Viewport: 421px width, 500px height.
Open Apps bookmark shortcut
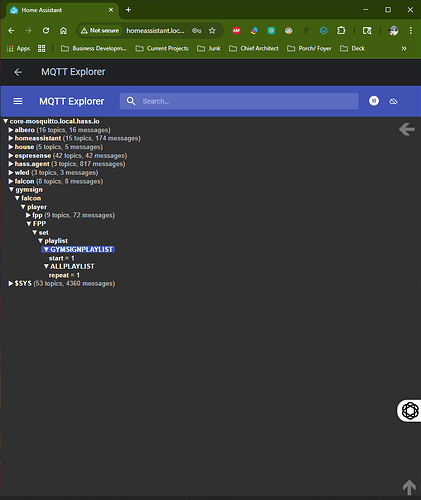18,49
